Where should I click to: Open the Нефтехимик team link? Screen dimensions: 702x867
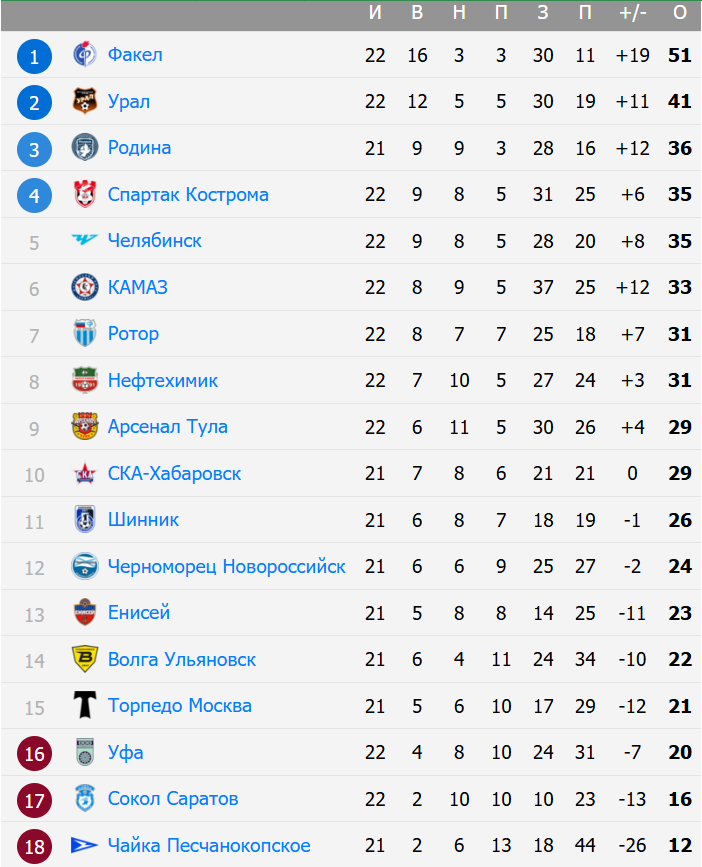click(162, 380)
